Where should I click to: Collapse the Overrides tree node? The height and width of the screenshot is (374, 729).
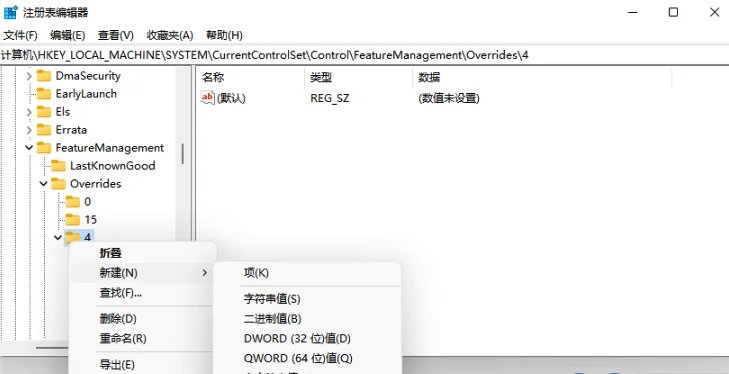point(44,184)
